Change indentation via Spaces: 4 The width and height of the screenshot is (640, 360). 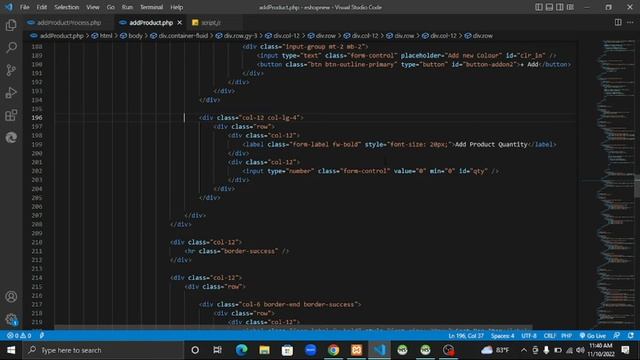[x=502, y=336]
